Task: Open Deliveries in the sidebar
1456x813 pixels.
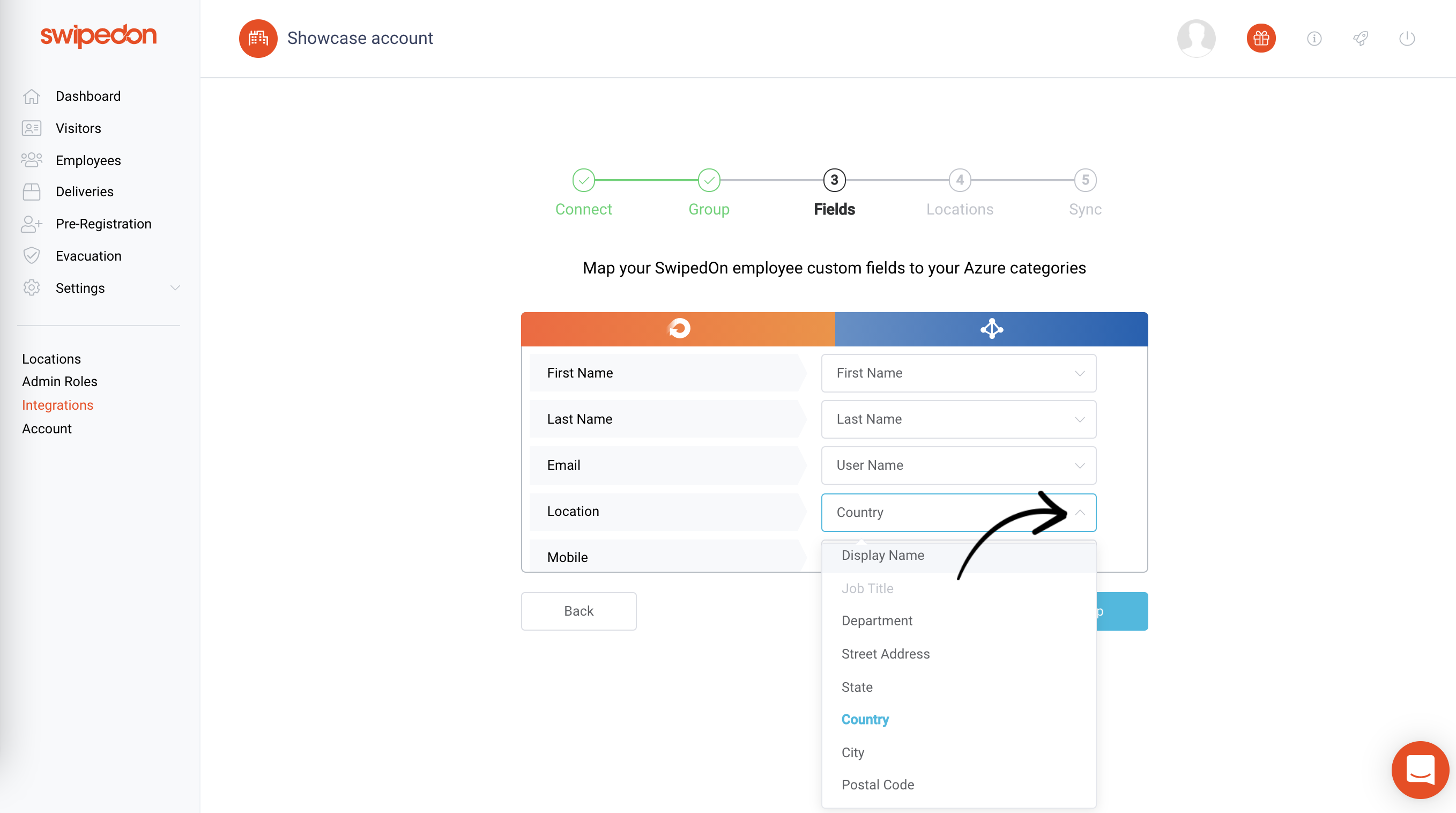Action: coord(85,191)
